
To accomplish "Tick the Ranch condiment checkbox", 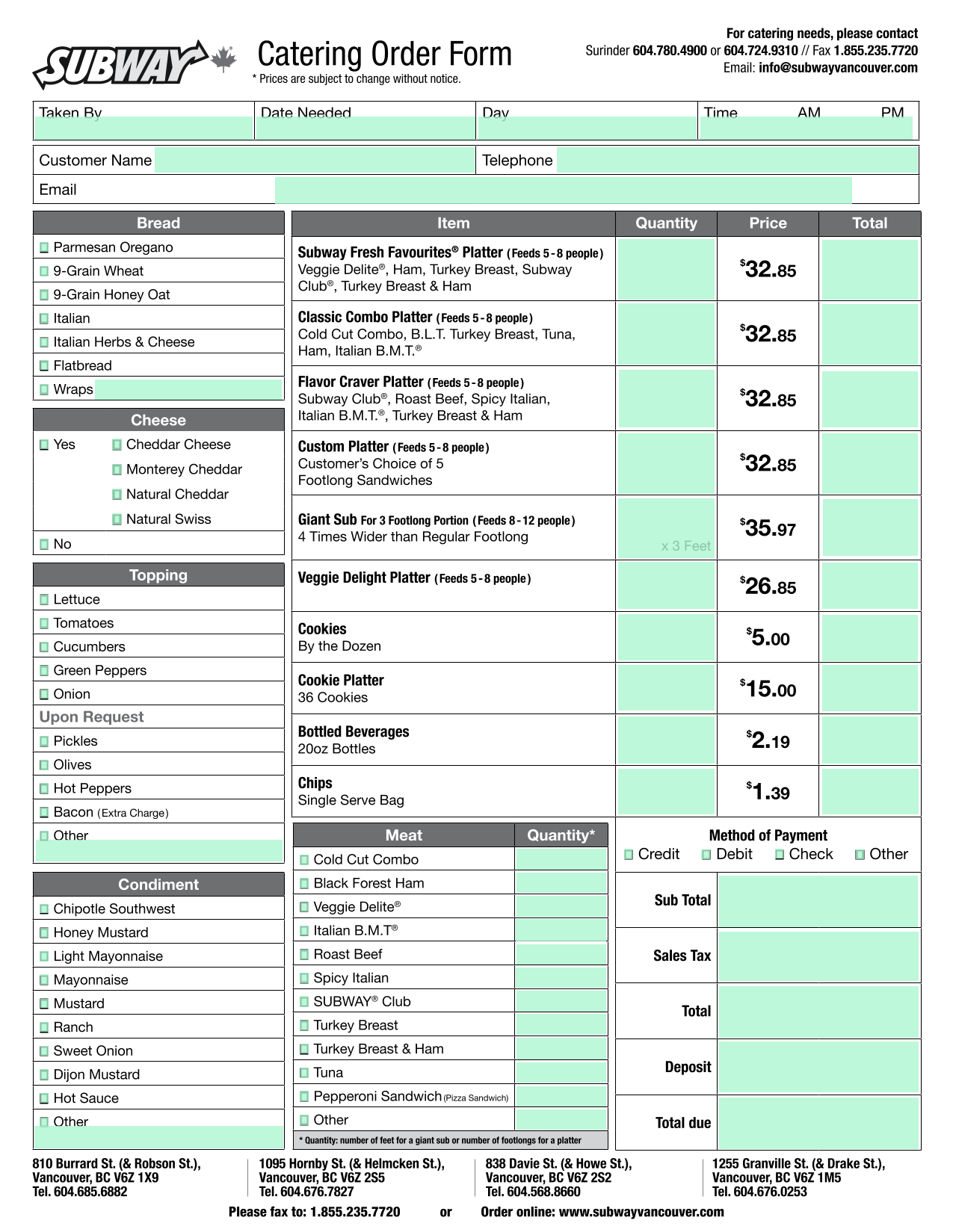I will tap(44, 1027).
